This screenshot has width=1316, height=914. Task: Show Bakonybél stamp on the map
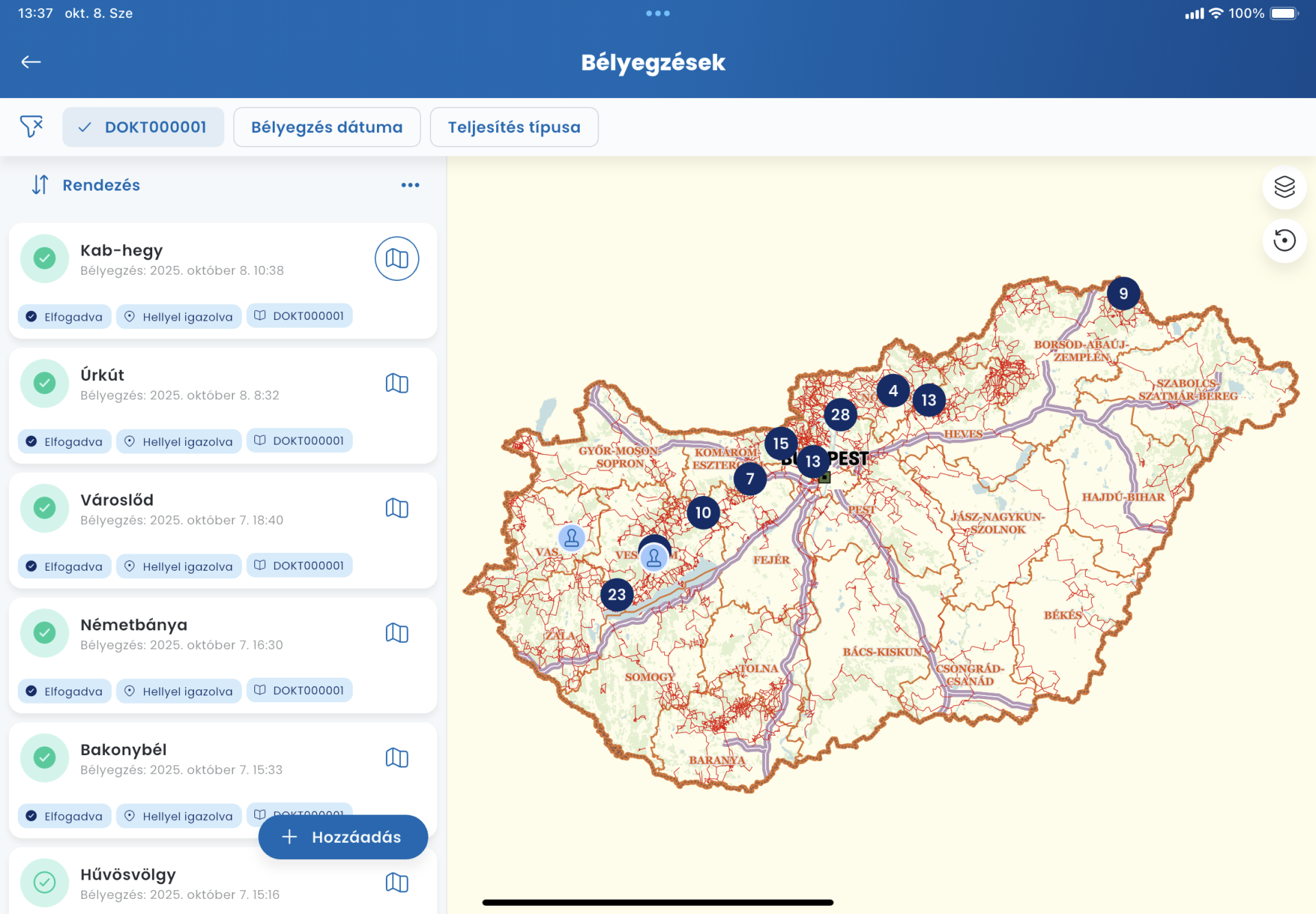coord(396,758)
